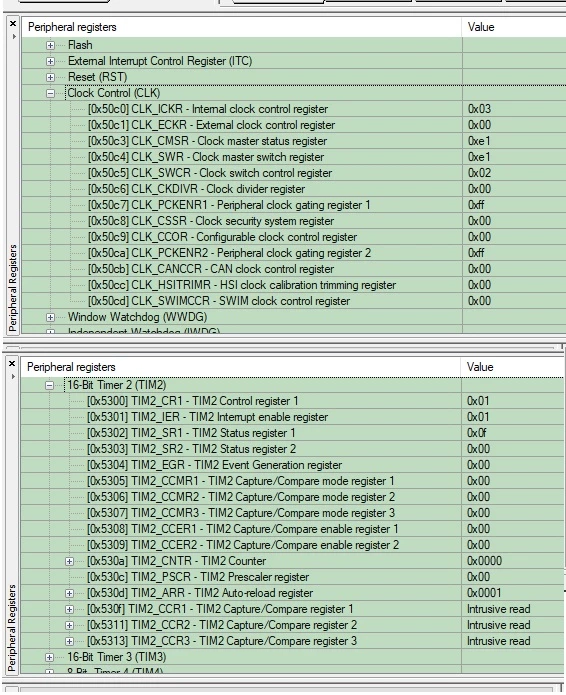This screenshot has width=566, height=695.
Task: Expand External Interrupt Control Register (ITC)
Action: click(x=50, y=61)
